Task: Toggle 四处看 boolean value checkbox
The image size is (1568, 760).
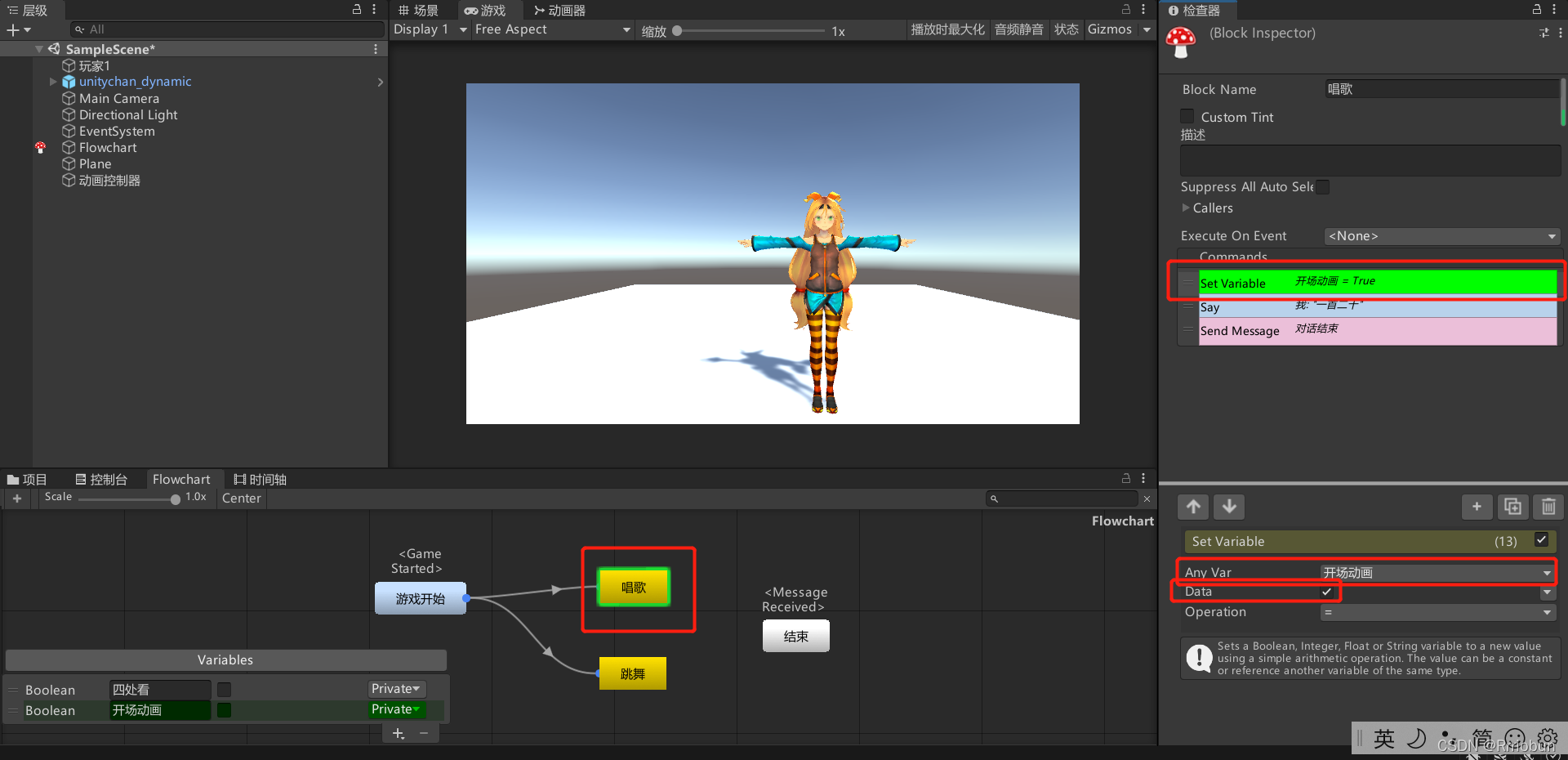Action: (224, 690)
